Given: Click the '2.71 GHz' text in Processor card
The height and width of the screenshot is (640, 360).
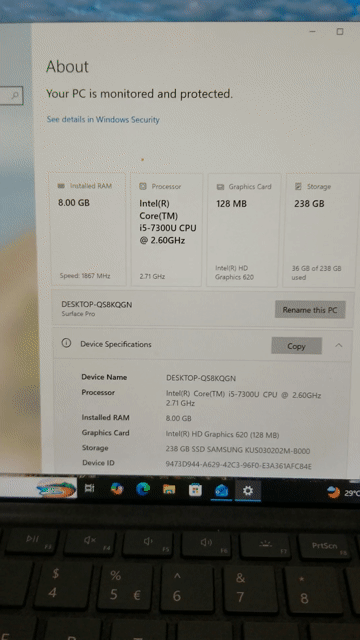Looking at the screenshot, I should 152,277.
